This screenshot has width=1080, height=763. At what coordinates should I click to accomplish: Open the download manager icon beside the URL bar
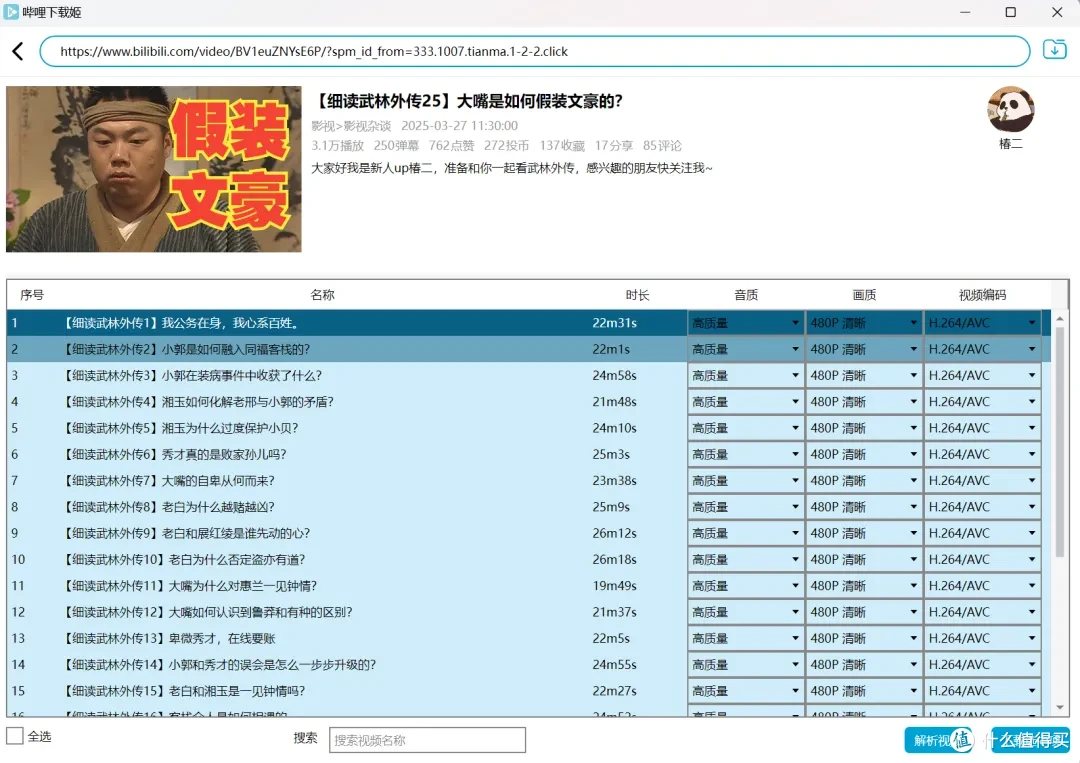point(1055,50)
